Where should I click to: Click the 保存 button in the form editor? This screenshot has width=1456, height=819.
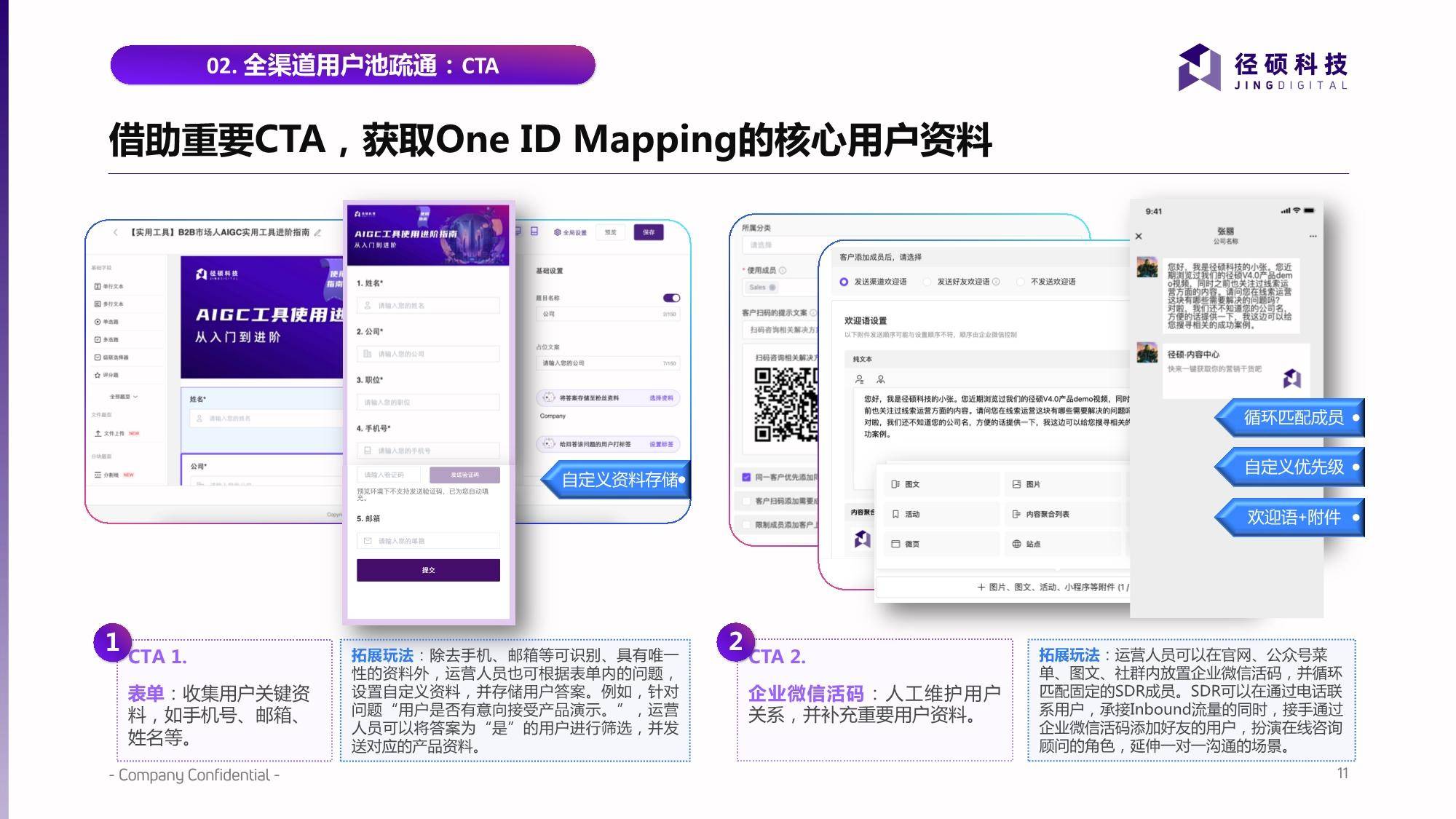pos(648,232)
